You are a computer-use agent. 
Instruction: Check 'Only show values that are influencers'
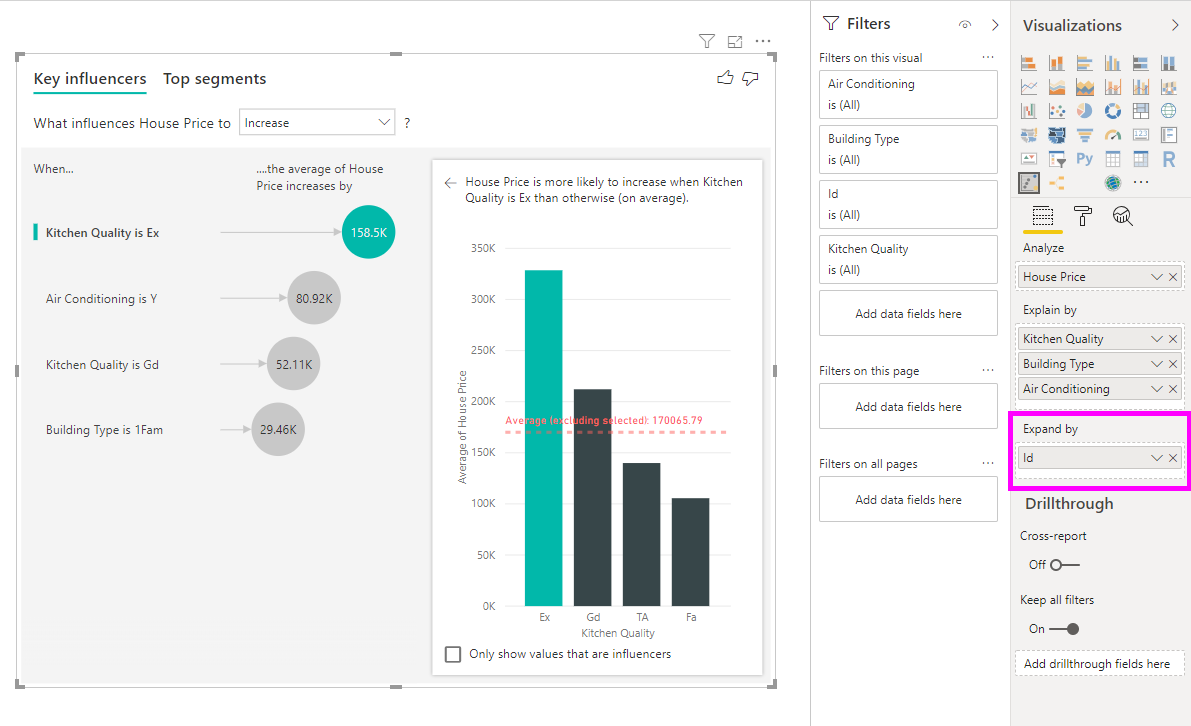click(x=453, y=654)
